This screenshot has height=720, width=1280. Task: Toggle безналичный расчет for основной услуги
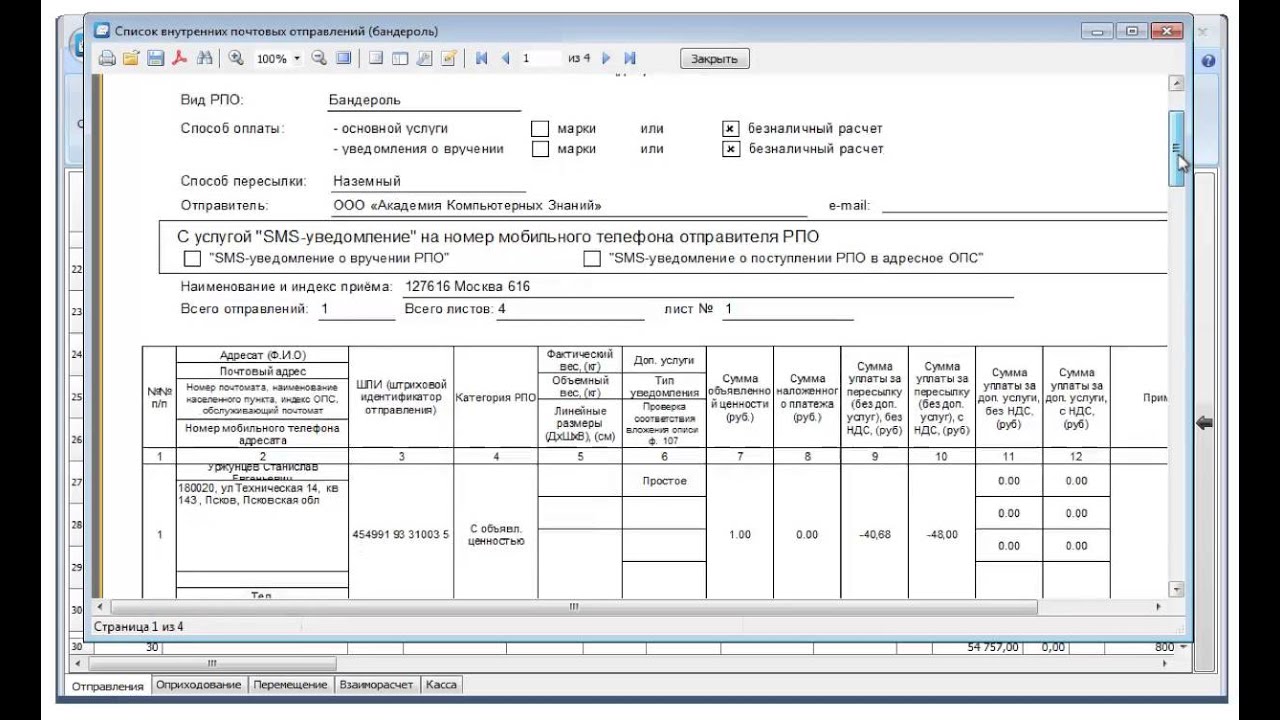click(731, 129)
